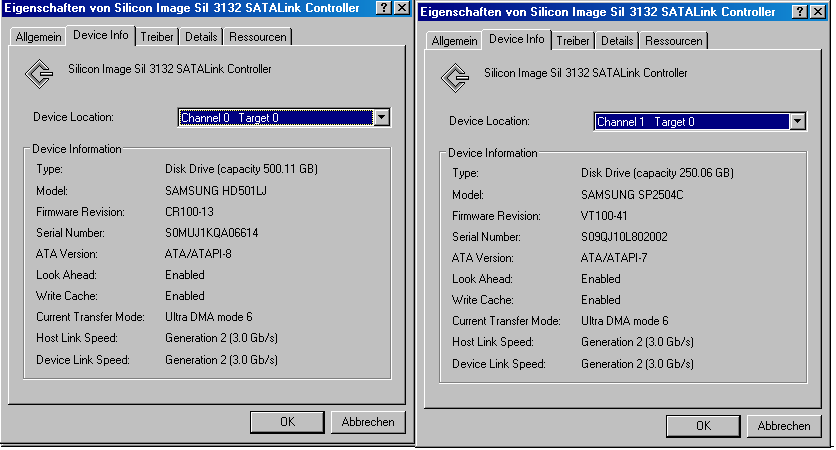Image resolution: width=836 pixels, height=450 pixels.
Task: Click Host Link Speed value in left window
Action: 221,338
